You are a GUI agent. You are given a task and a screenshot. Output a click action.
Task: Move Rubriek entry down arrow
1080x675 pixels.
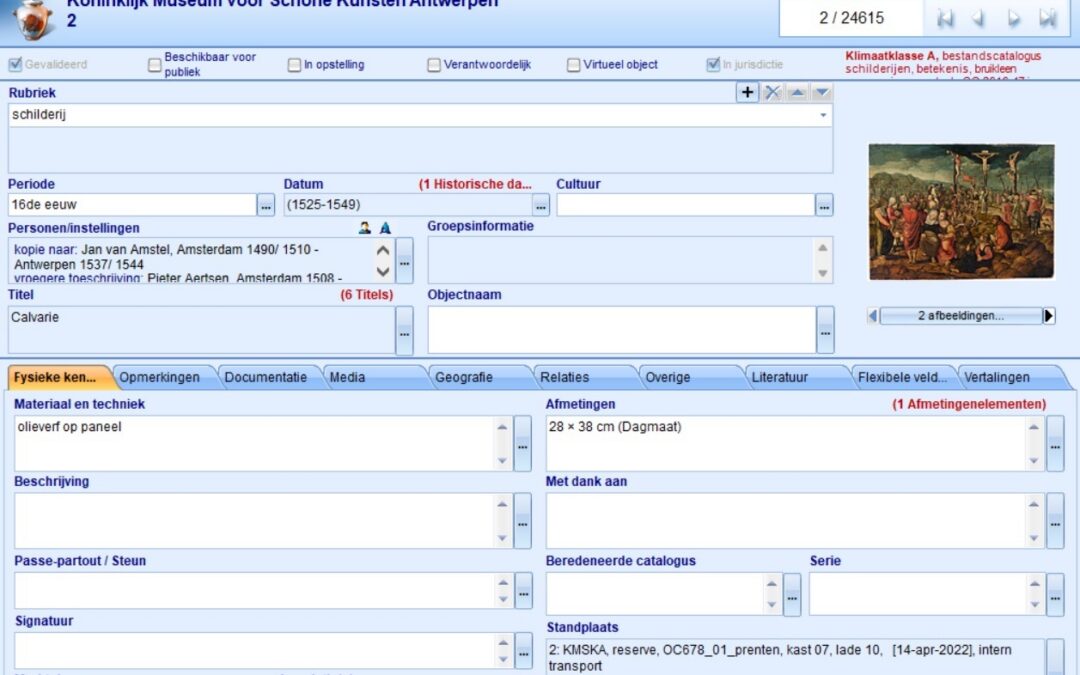point(822,92)
